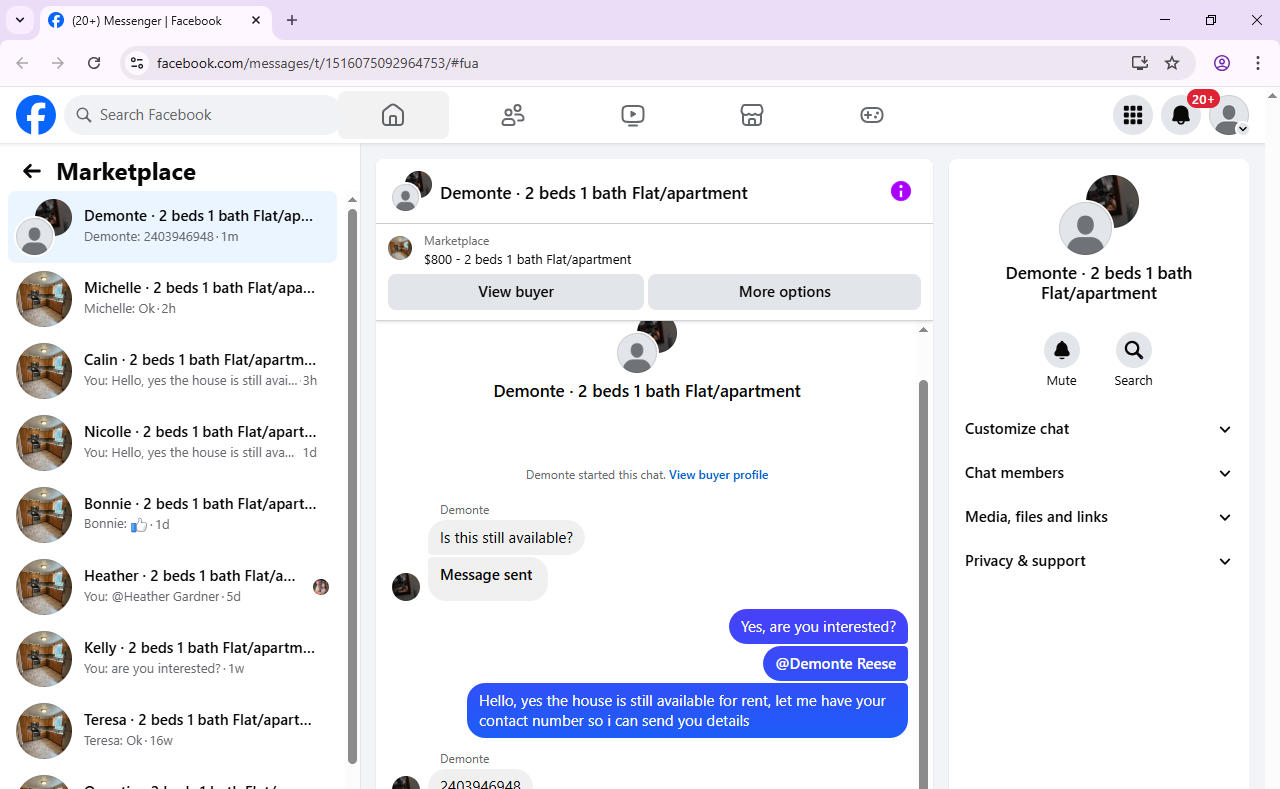
Task: Click the @Demonte Reese mention
Action: point(836,664)
